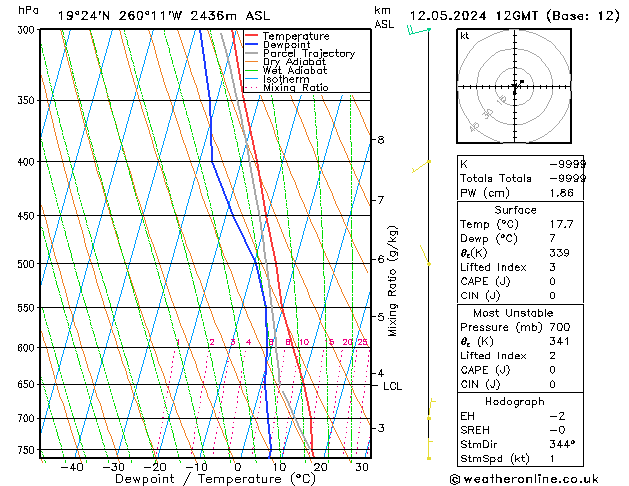
Task: Click the green wind barb at 300 hPa
Action: [x=419, y=30]
